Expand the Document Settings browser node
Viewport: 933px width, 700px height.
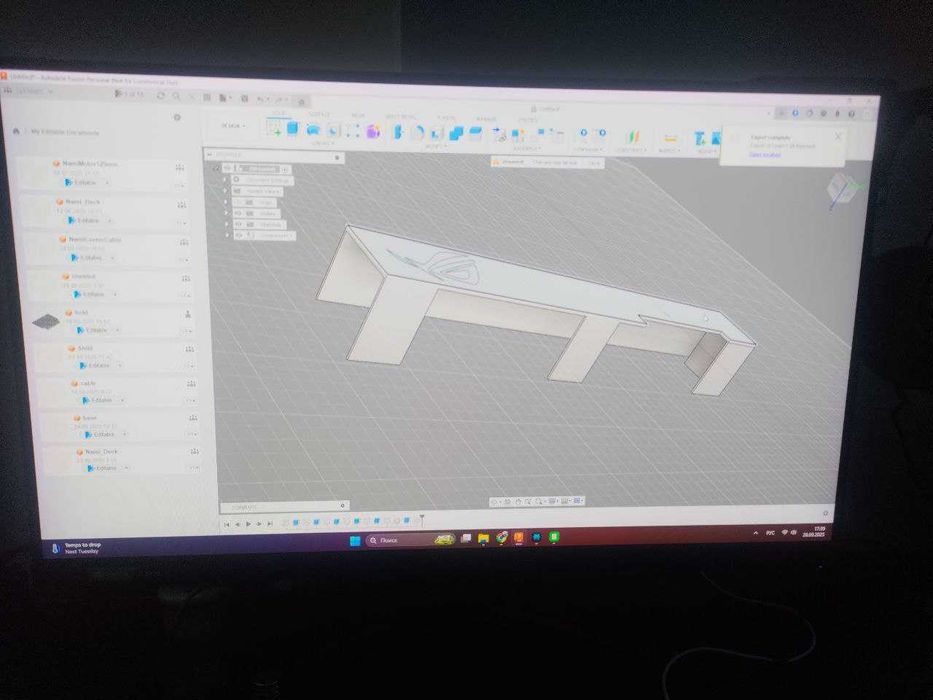[x=224, y=179]
